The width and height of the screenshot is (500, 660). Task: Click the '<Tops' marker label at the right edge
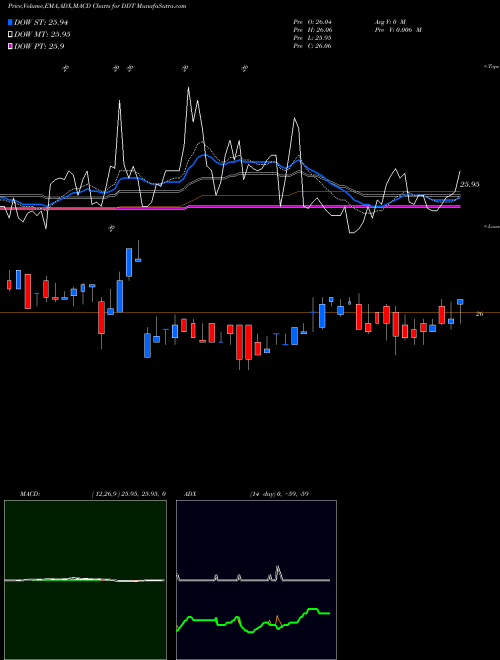(491, 67)
